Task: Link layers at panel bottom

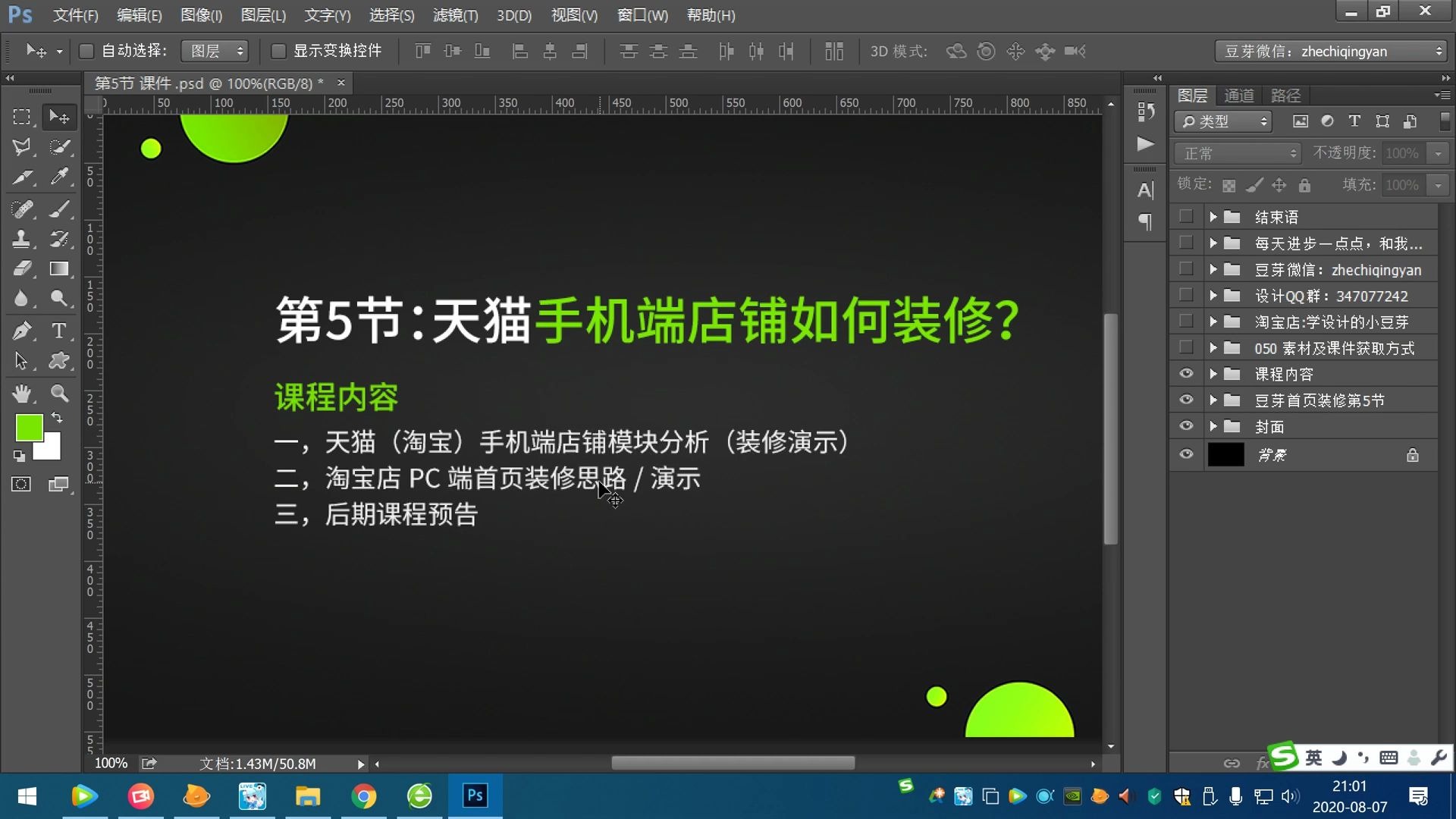Action: 1232,763
